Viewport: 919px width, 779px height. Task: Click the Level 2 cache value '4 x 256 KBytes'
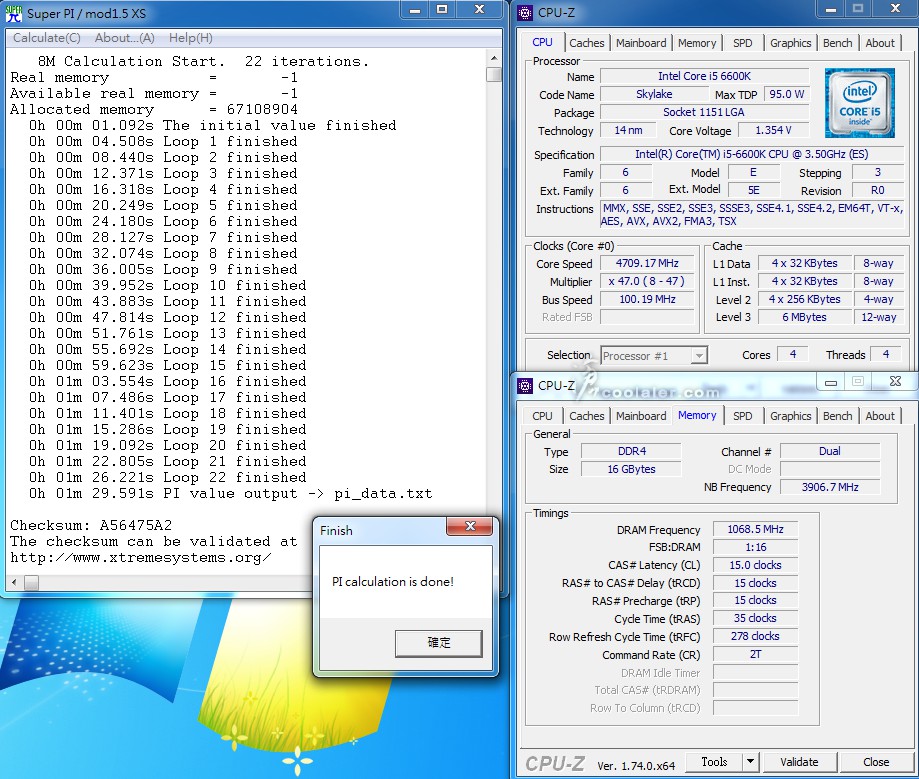[804, 300]
